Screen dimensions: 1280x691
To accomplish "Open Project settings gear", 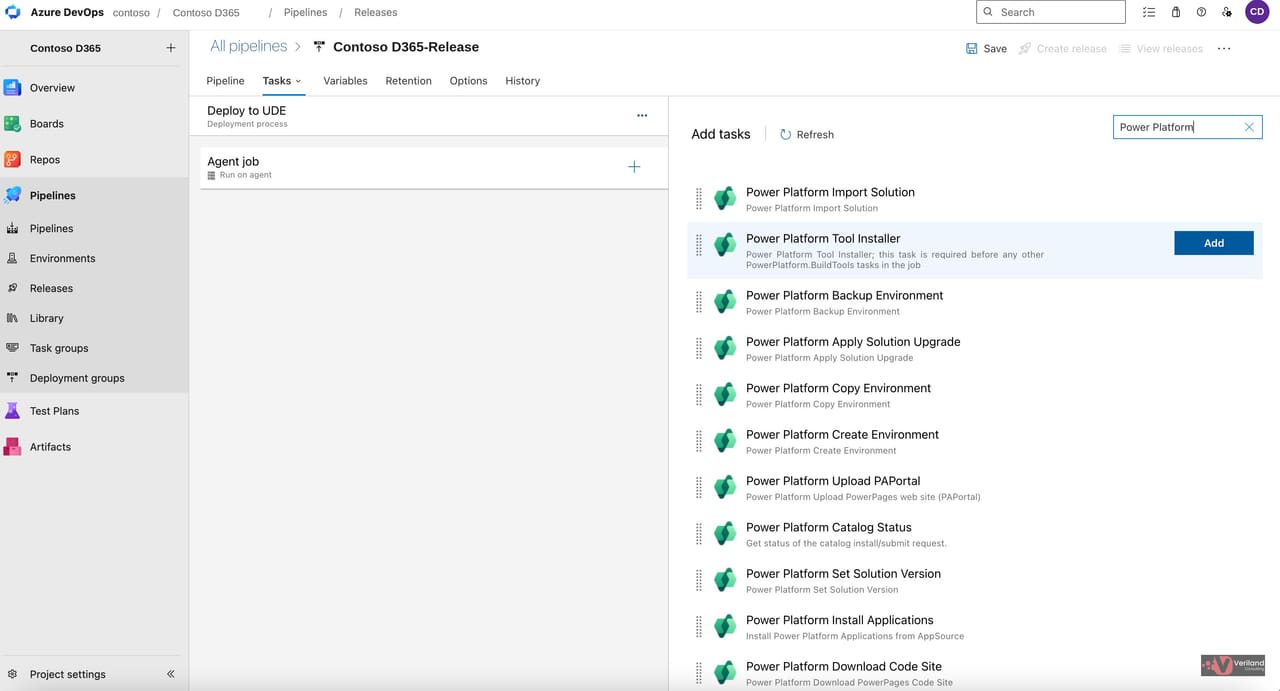I will click(12, 674).
